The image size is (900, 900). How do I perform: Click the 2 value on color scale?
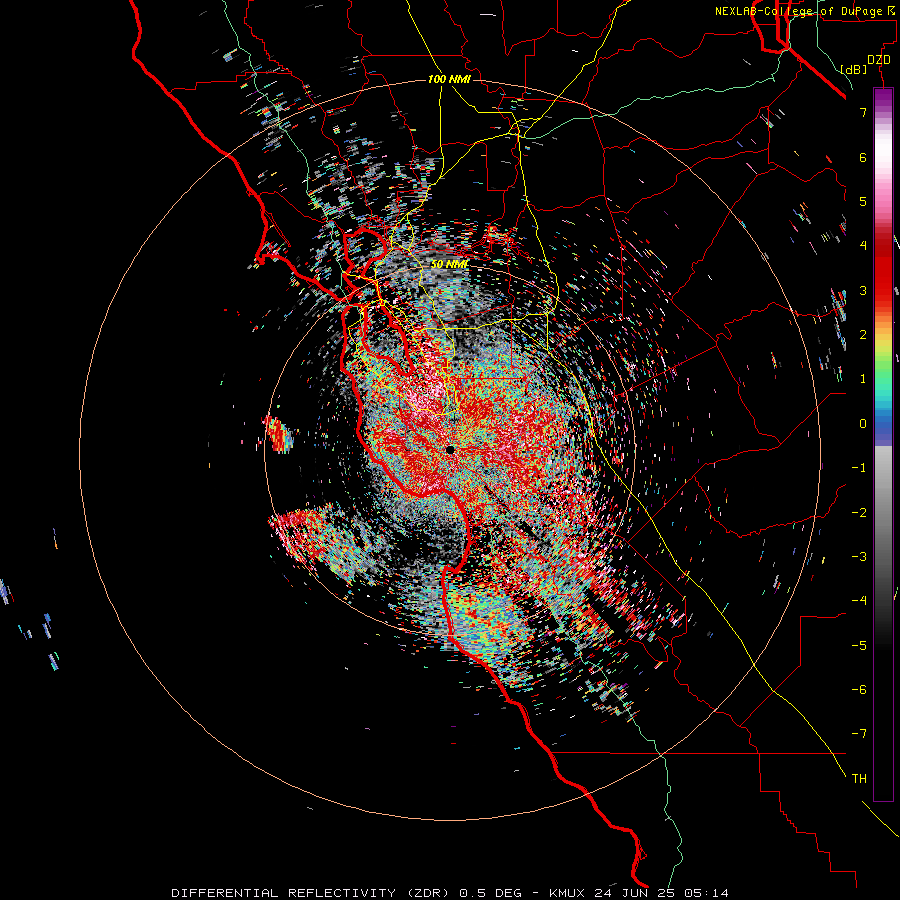coord(863,335)
